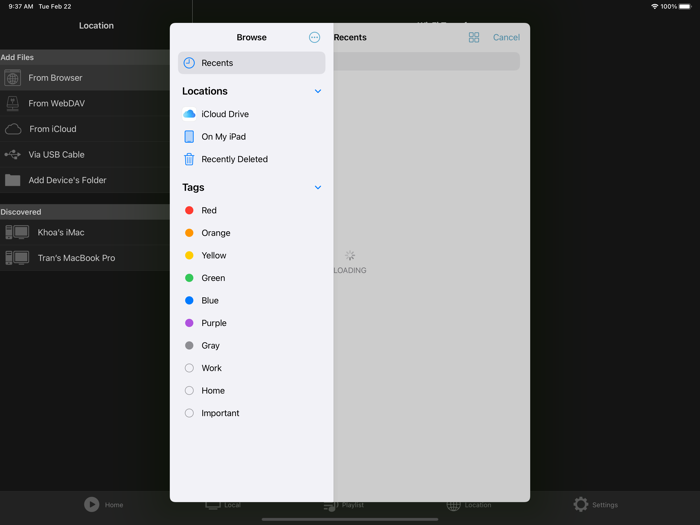Select the Work tag circle
700x525 pixels.
189,368
